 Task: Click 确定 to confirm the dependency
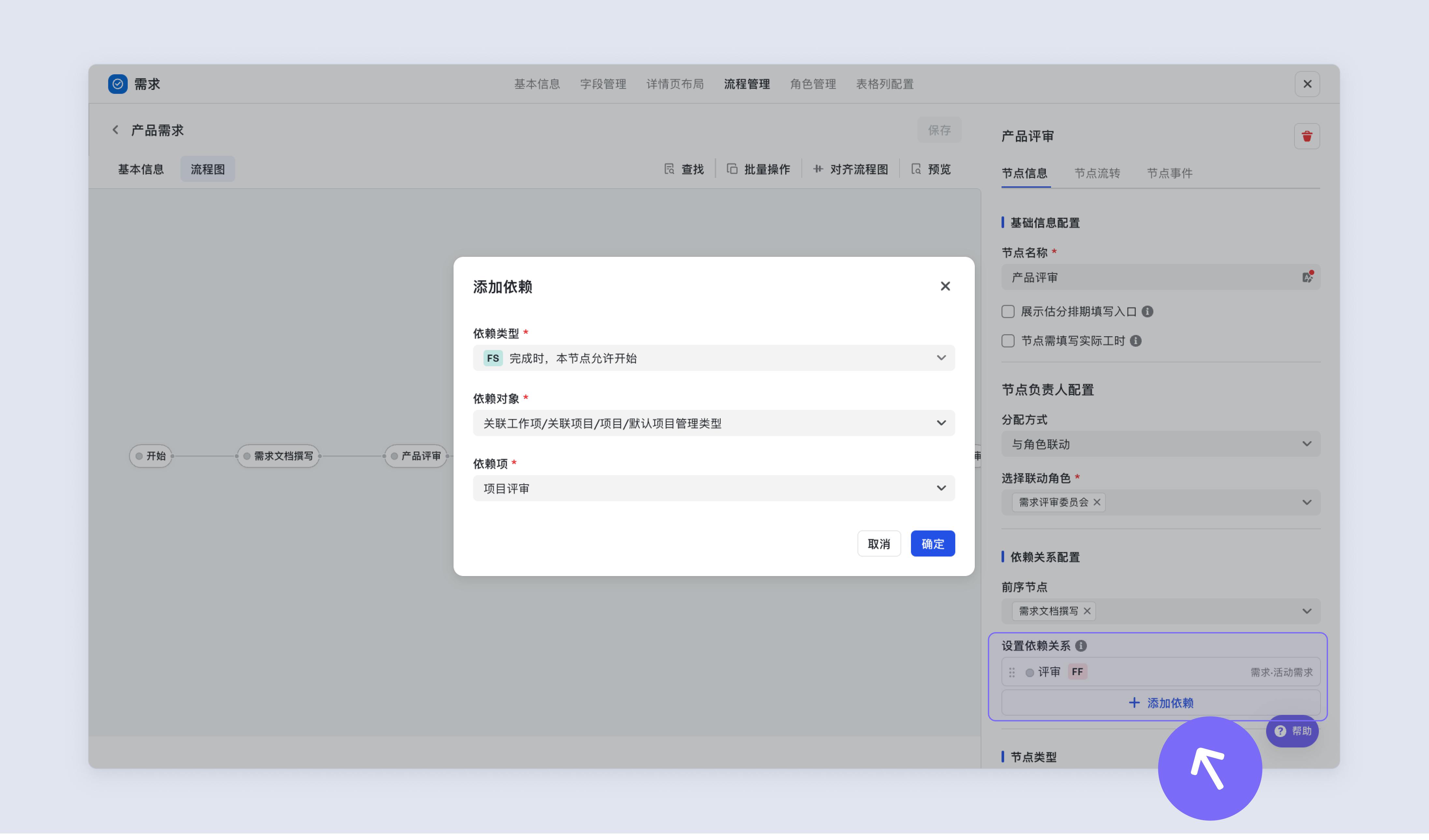click(933, 544)
